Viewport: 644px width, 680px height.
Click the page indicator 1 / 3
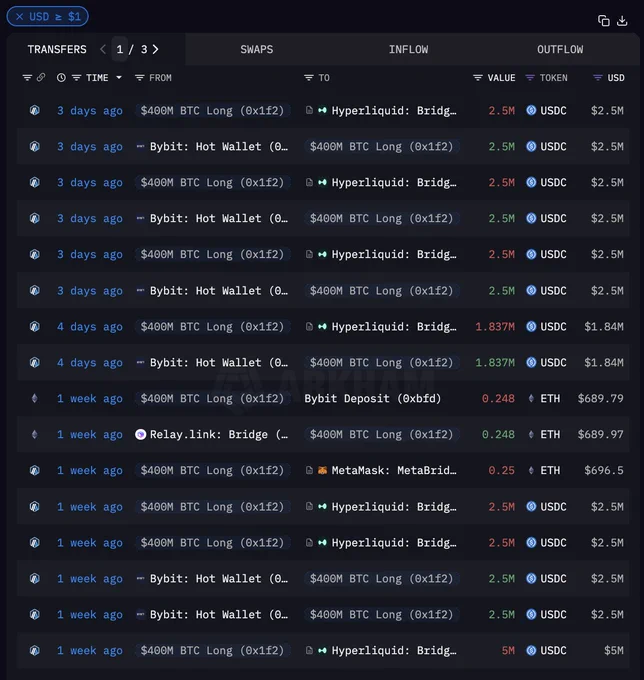click(x=132, y=49)
